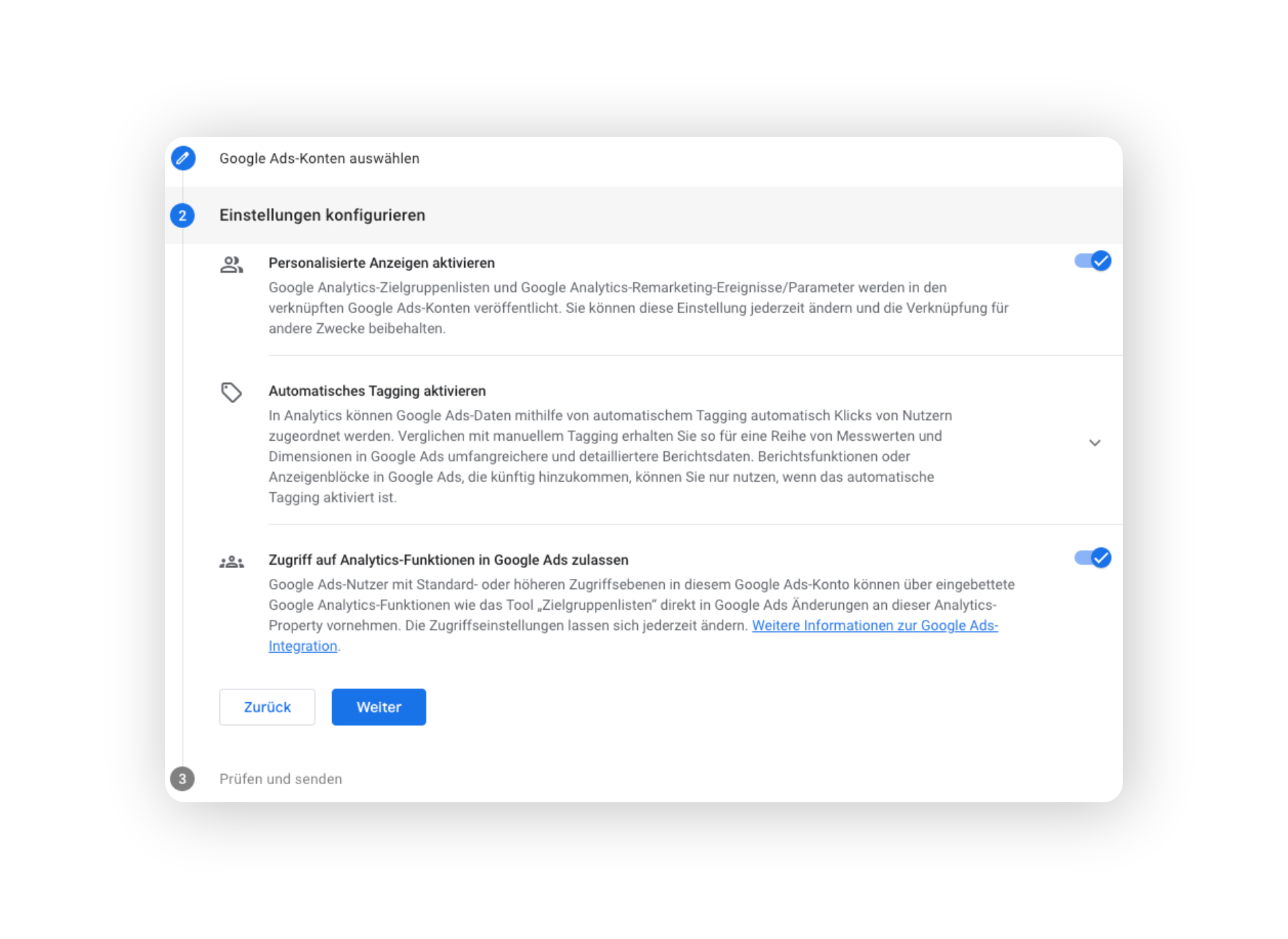Click the step 2 number badge
The height and width of the screenshot is (939, 1288).
182,215
